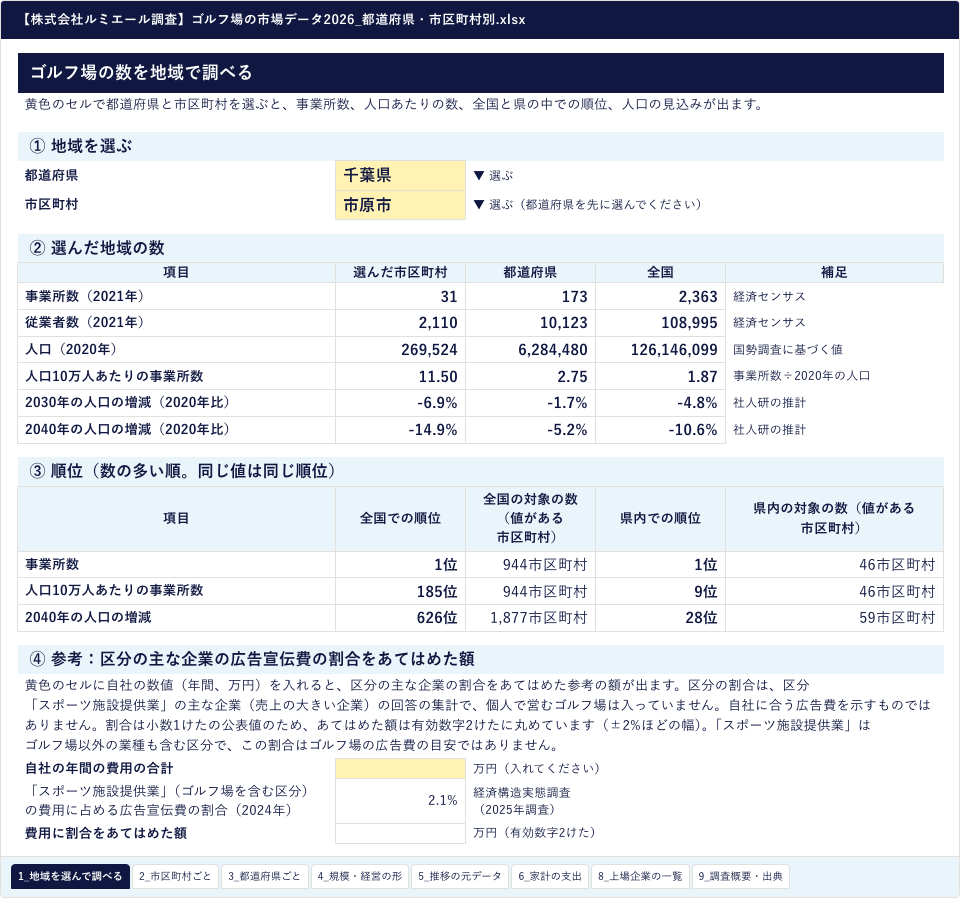This screenshot has width=960, height=898.
Task: Click the 2.1% advertising ratio cell
Action: (400, 800)
